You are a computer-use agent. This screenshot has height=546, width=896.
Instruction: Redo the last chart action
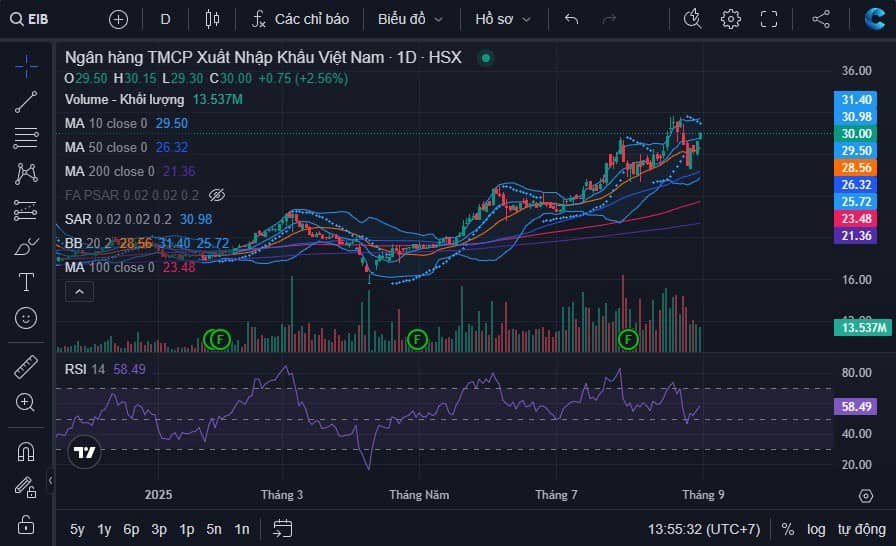pos(609,19)
